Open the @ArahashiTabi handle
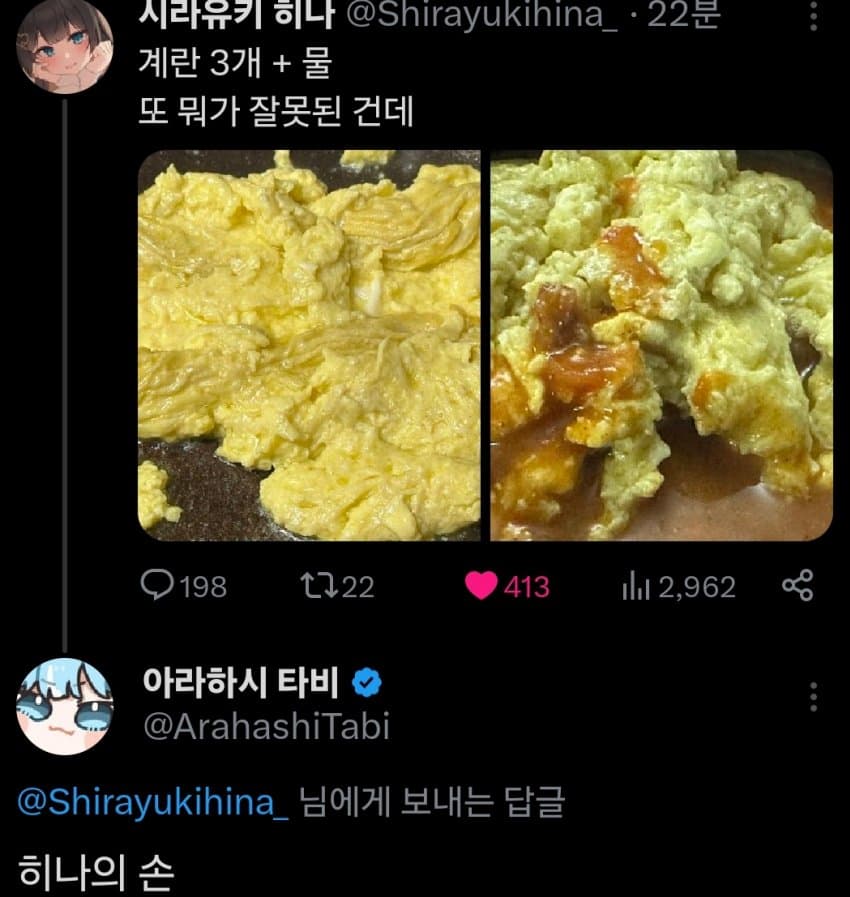 [x=267, y=727]
